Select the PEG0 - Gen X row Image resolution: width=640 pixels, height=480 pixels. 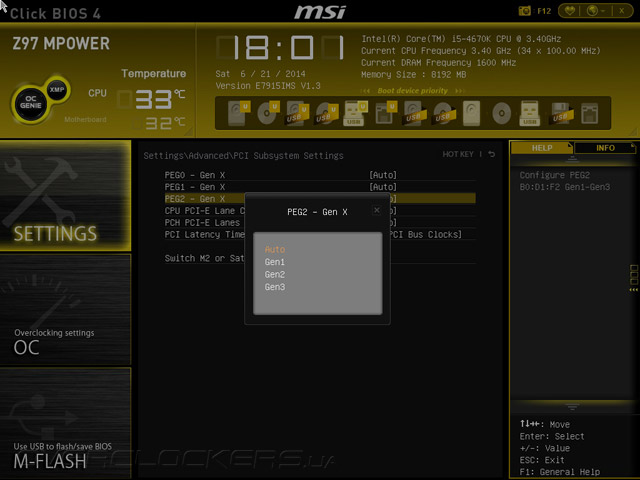[320, 175]
